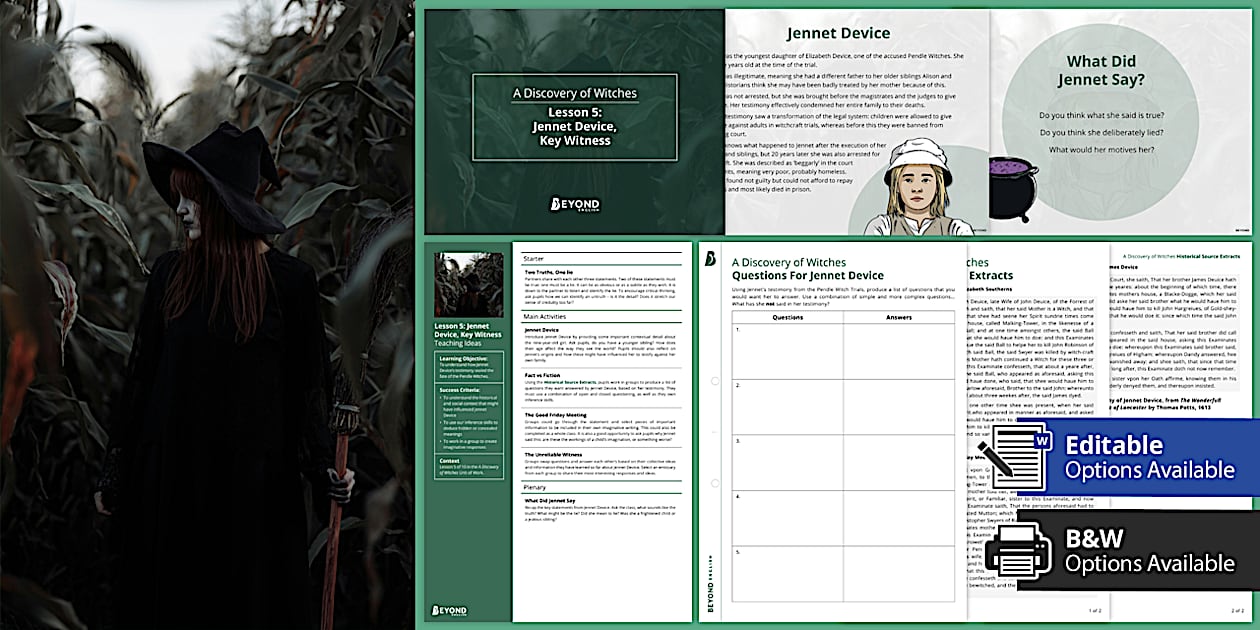This screenshot has height=630, width=1260.
Task: Select the upper hole-punch circle on the worksheet
Action: click(714, 381)
